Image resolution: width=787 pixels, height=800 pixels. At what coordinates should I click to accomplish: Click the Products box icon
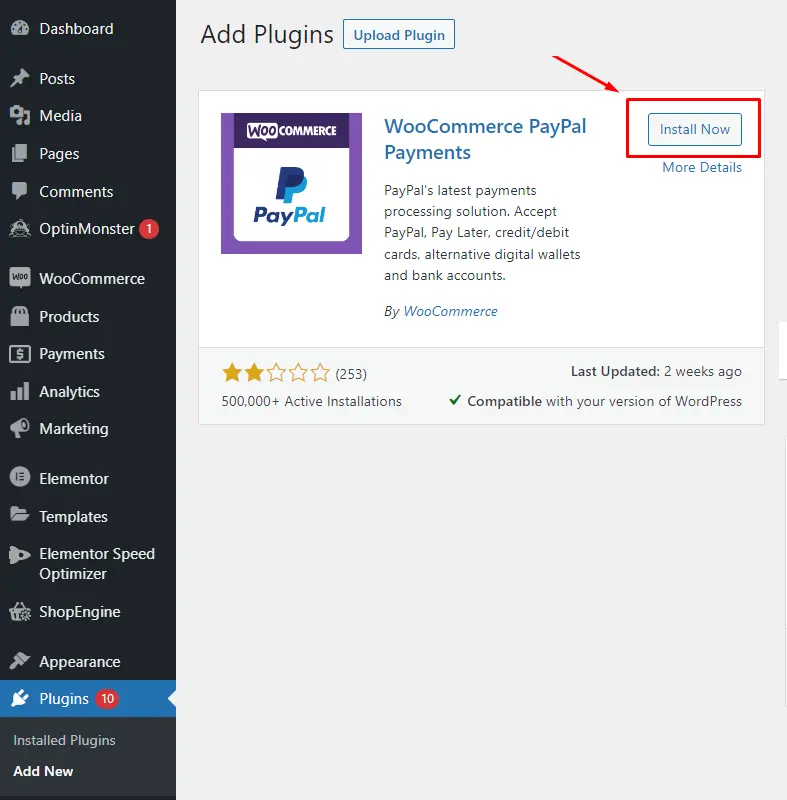[x=20, y=316]
